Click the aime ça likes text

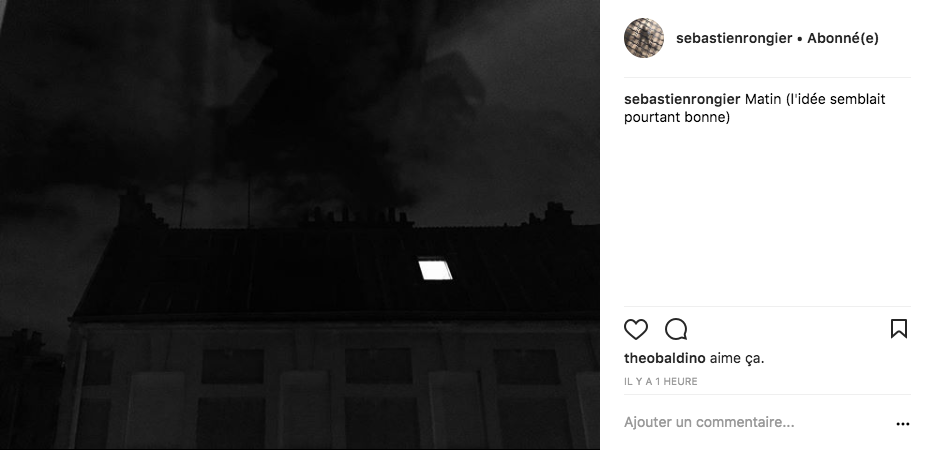pyautogui.click(x=737, y=358)
